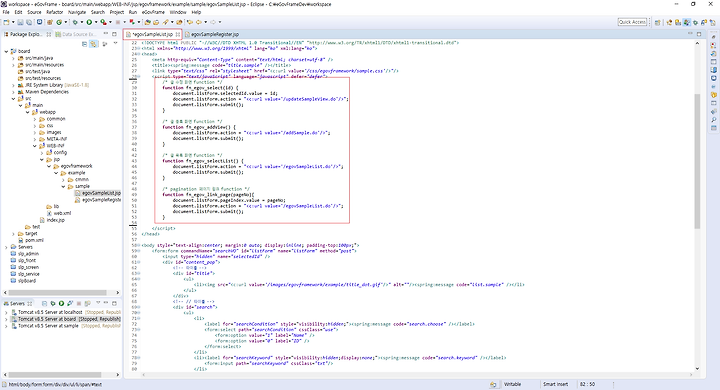Open the Debug button dropdown arrow

[81, 22]
